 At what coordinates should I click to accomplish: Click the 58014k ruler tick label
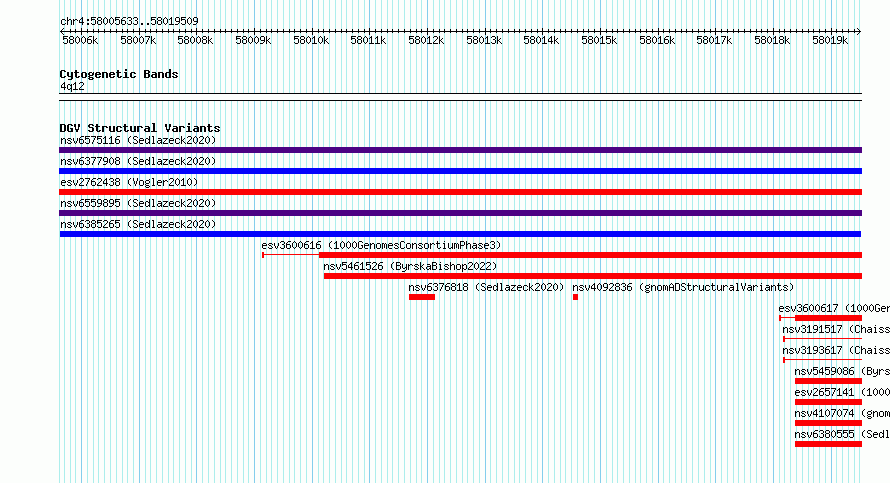tap(541, 40)
